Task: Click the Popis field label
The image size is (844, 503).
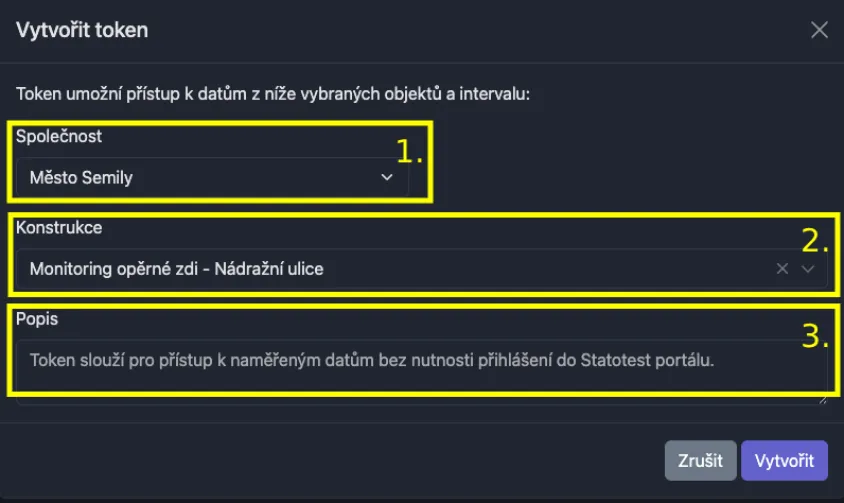Action: point(36,318)
